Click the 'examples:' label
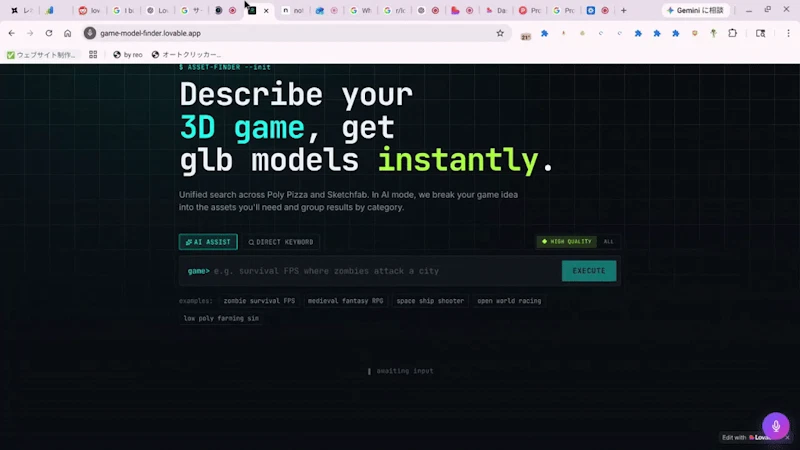 click(x=195, y=301)
